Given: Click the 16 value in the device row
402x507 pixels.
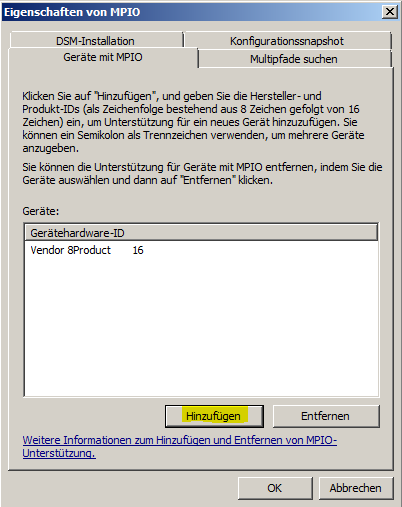Looking at the screenshot, I should coord(138,250).
